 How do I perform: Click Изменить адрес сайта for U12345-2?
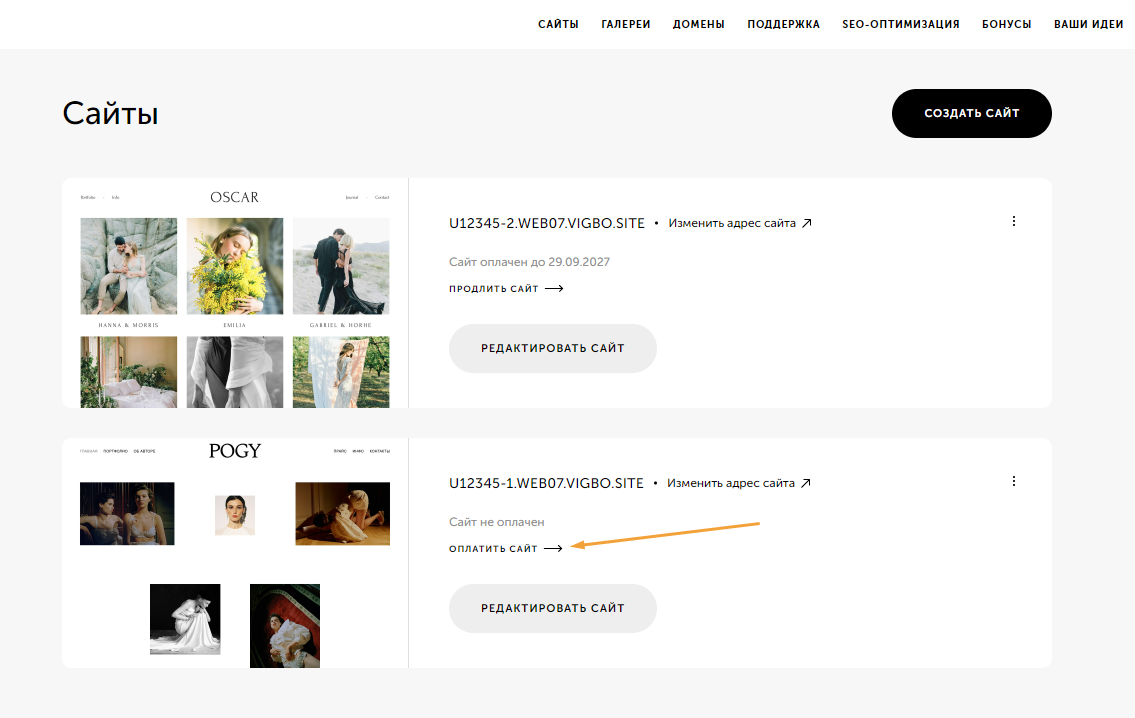732,223
